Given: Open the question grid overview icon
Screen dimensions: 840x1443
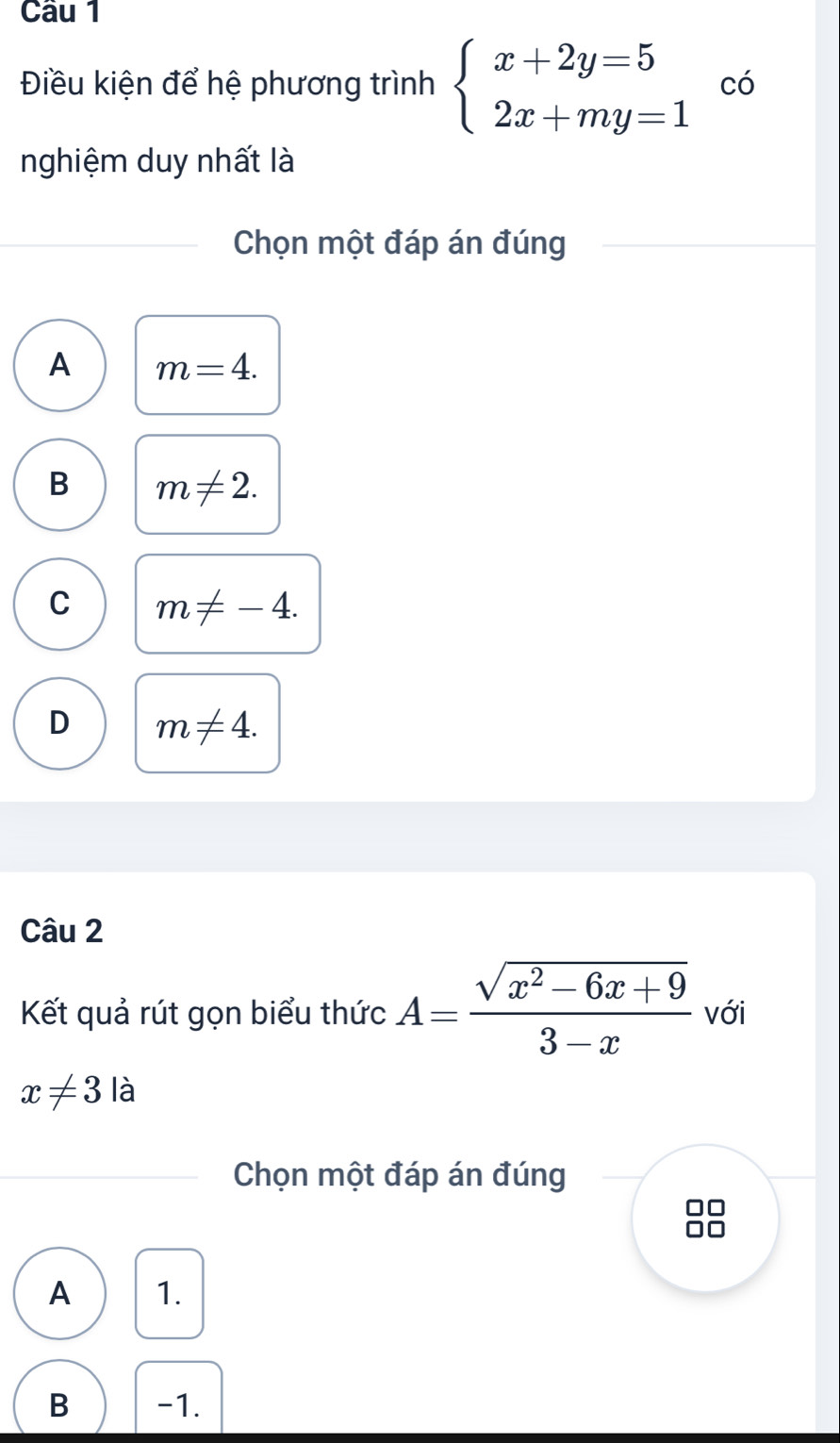Looking at the screenshot, I should pyautogui.click(x=705, y=1218).
